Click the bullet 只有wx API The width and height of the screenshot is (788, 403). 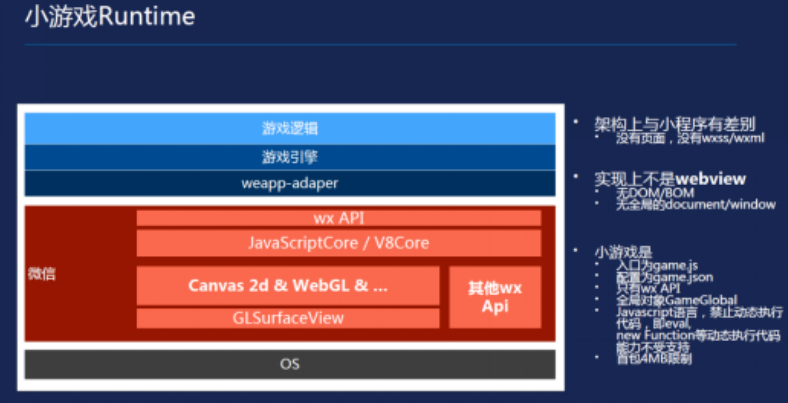click(x=648, y=288)
